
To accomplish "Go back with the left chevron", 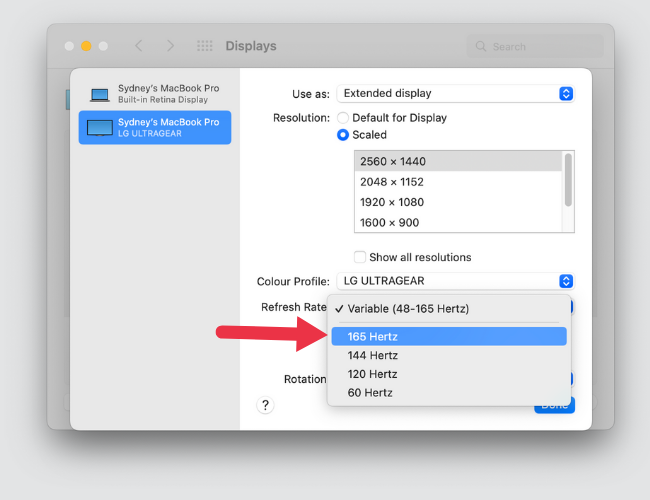I will click(139, 46).
